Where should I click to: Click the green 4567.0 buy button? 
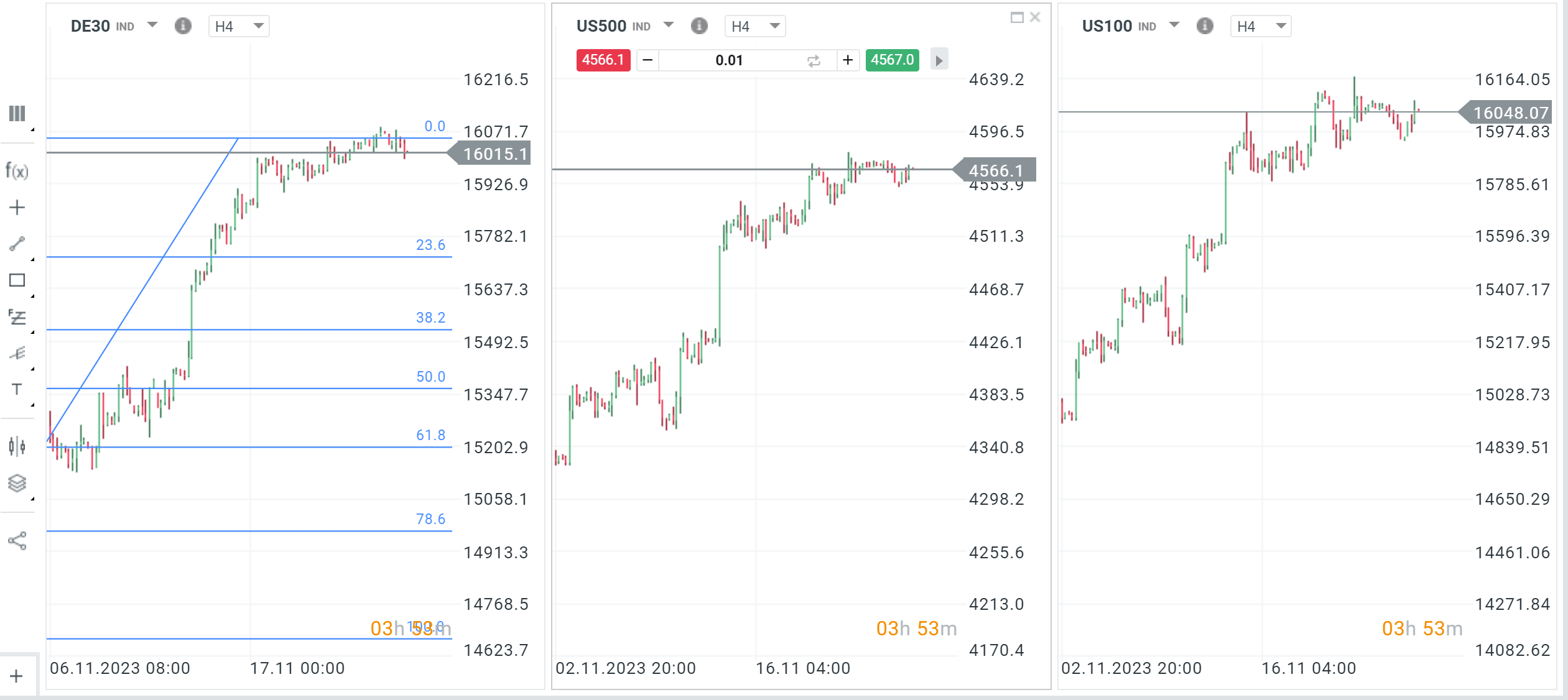892,60
